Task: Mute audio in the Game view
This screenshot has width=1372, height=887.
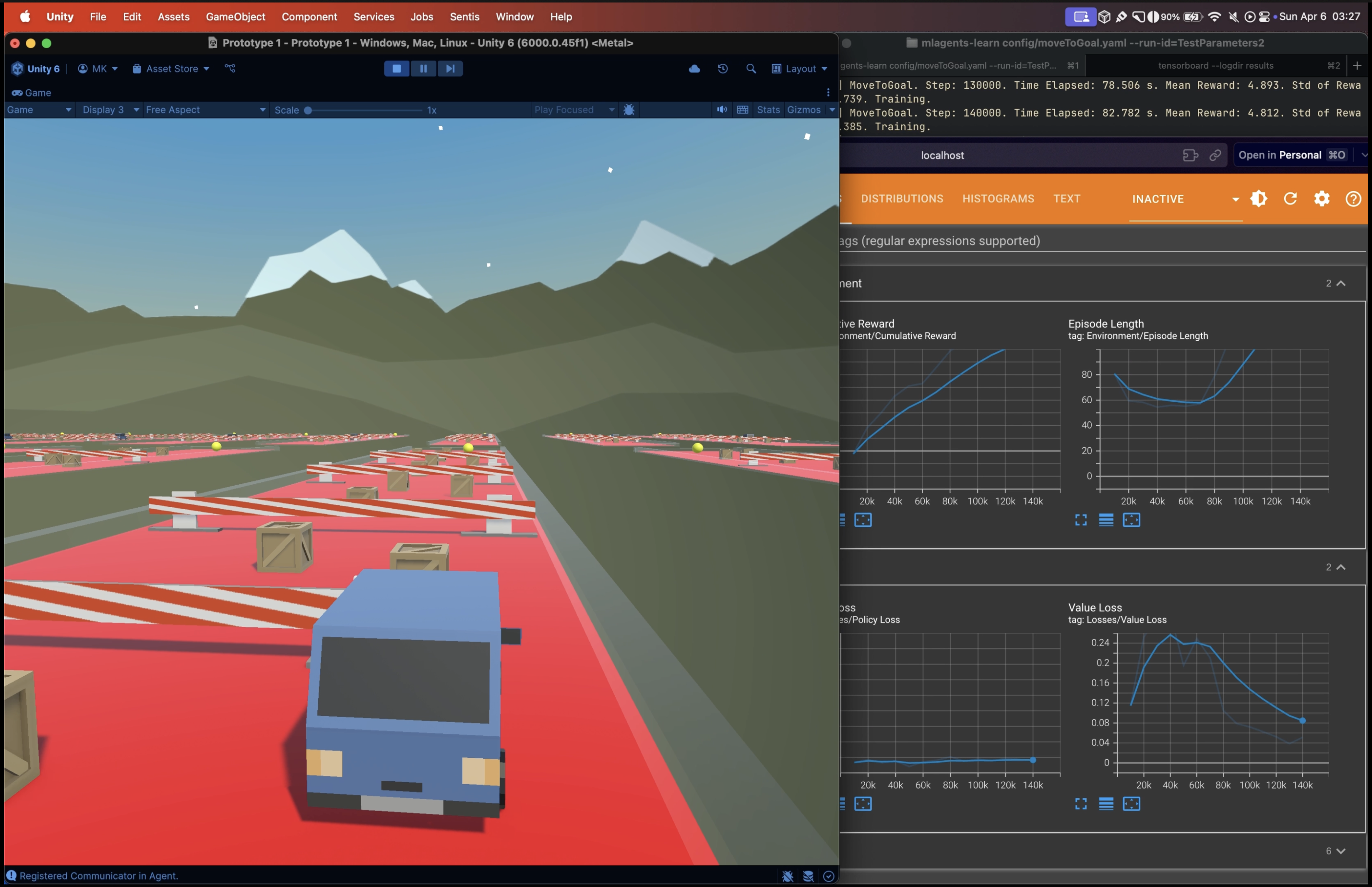Action: (721, 110)
